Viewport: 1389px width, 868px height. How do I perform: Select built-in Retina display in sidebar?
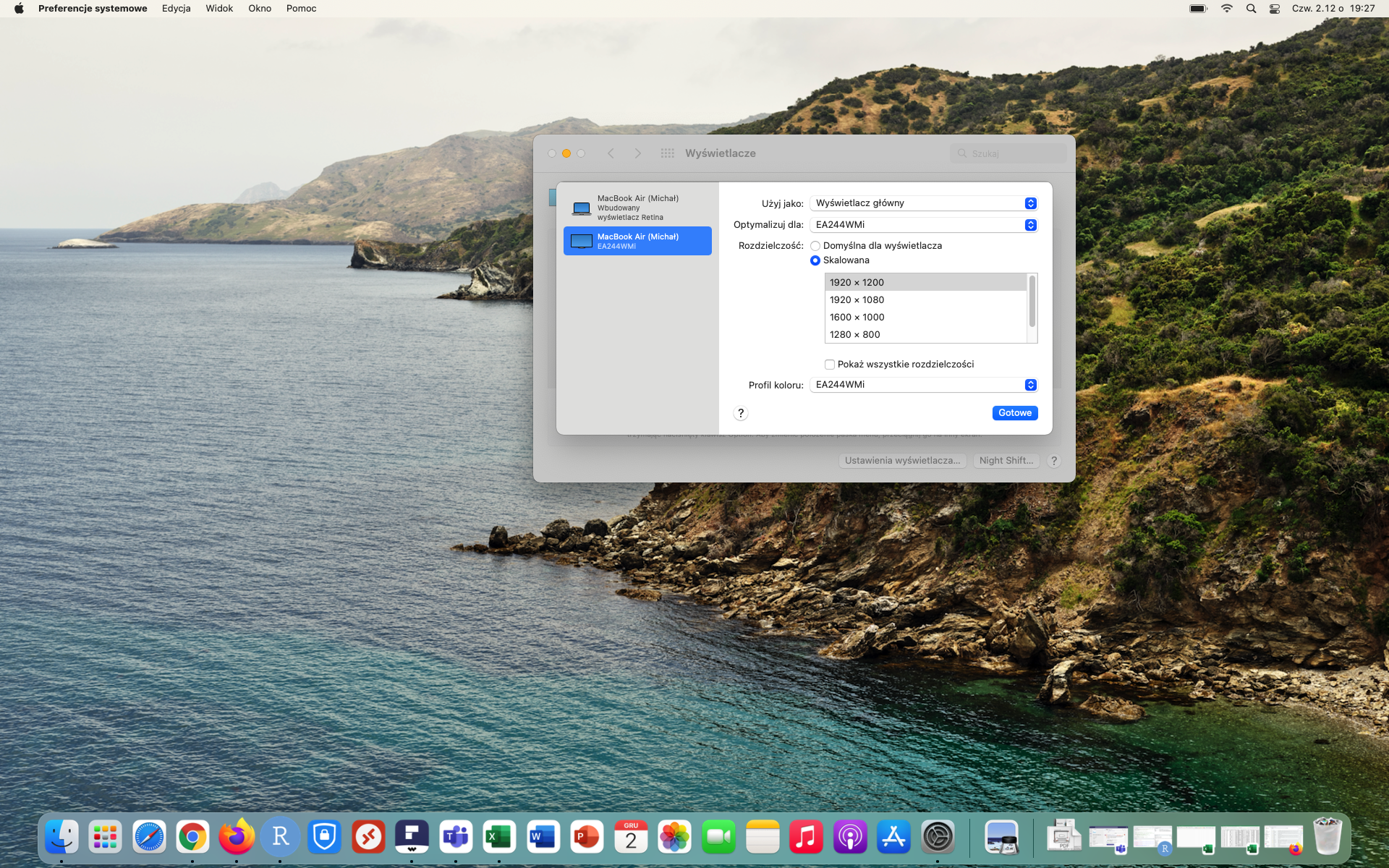point(637,208)
